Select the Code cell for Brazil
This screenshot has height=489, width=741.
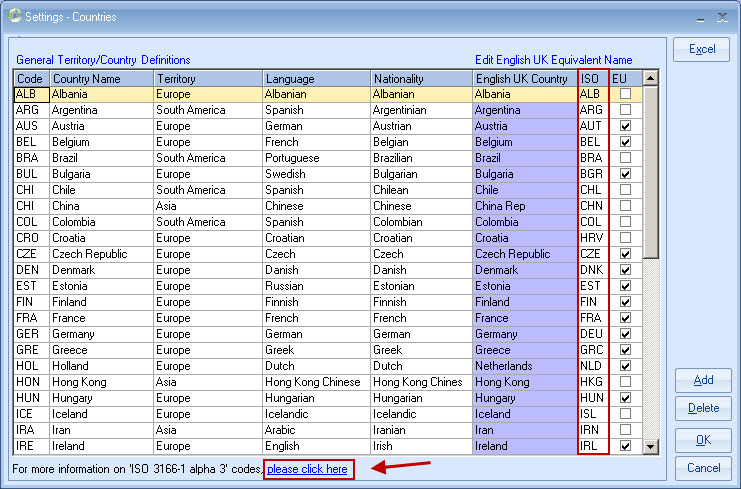click(x=31, y=158)
